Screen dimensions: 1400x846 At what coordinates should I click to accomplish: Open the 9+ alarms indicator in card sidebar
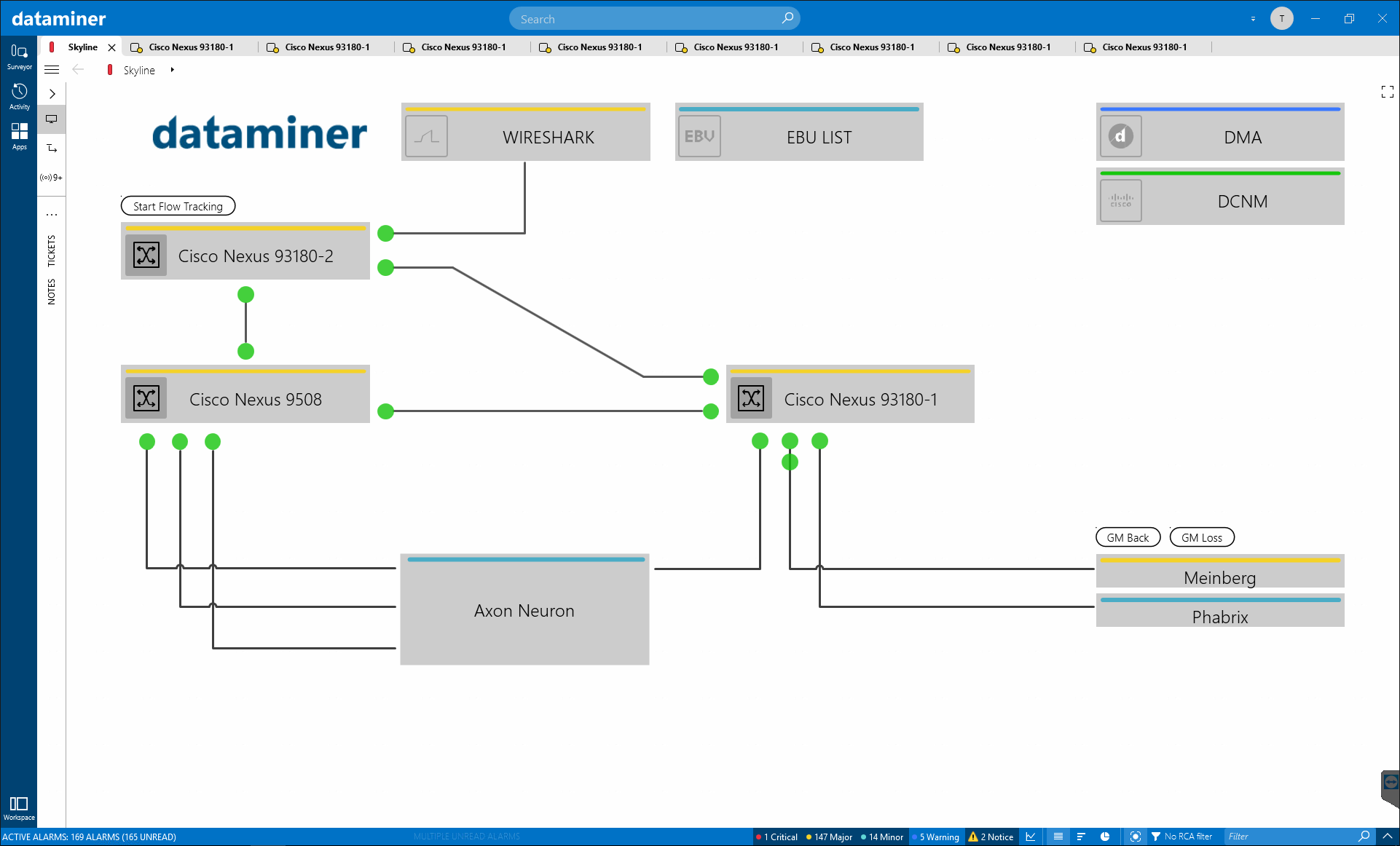52,178
